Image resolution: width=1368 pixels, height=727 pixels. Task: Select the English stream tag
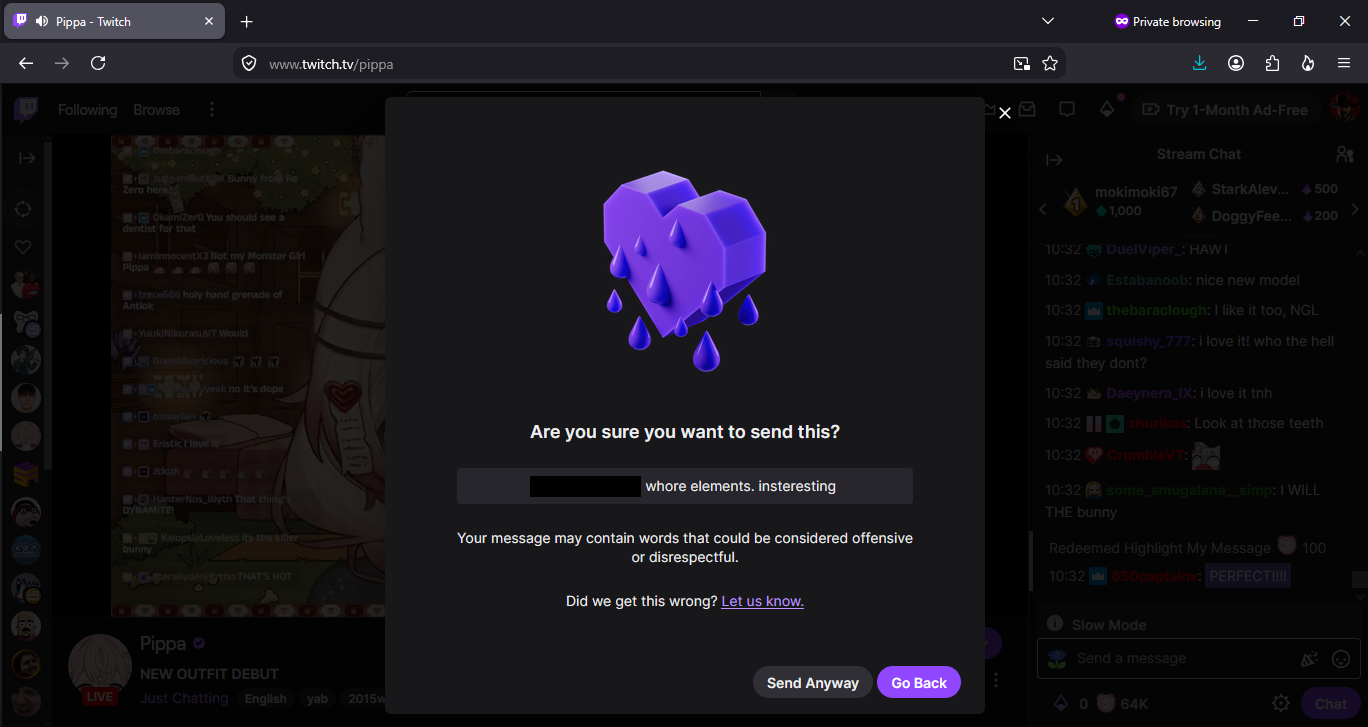point(266,699)
